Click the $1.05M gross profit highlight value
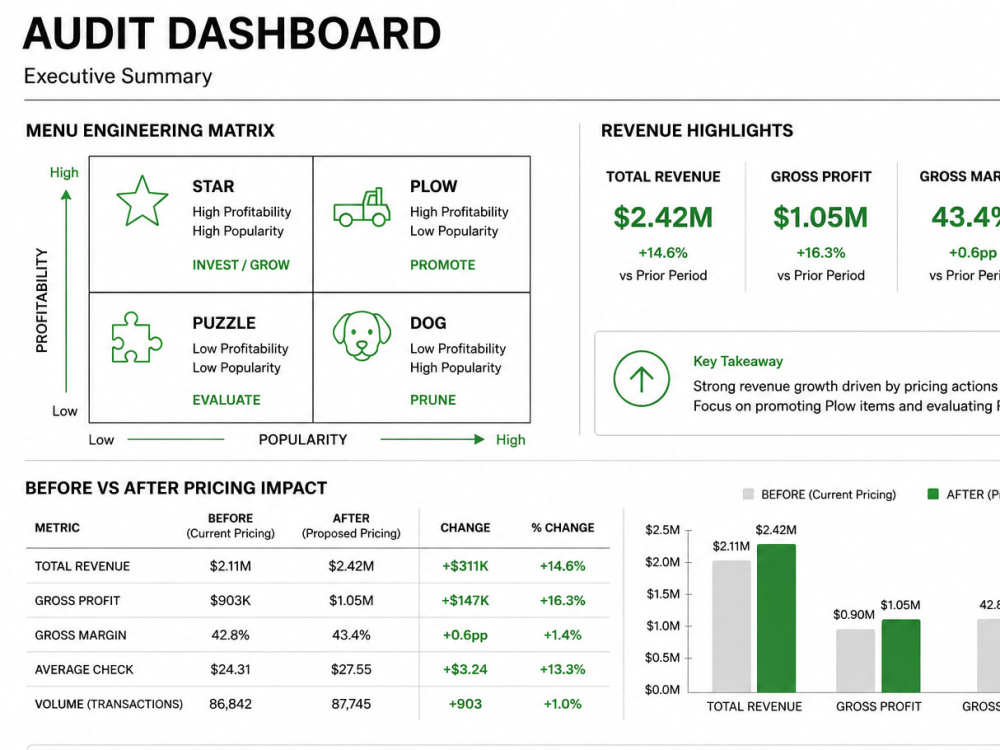 (821, 217)
